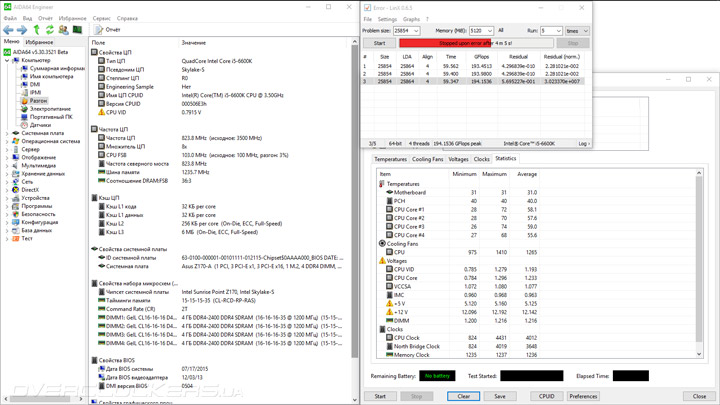Open the Memory (MiB) dropdown in LinX
720x405 pixels.
pyautogui.click(x=489, y=31)
